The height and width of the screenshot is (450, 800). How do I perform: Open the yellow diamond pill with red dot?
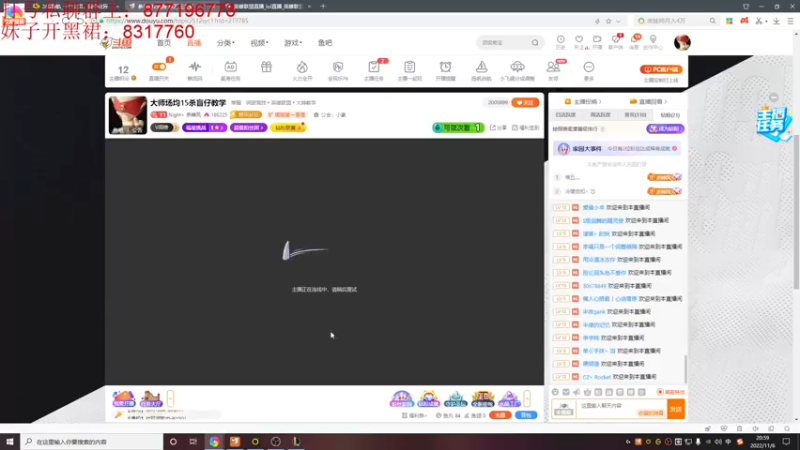288,128
